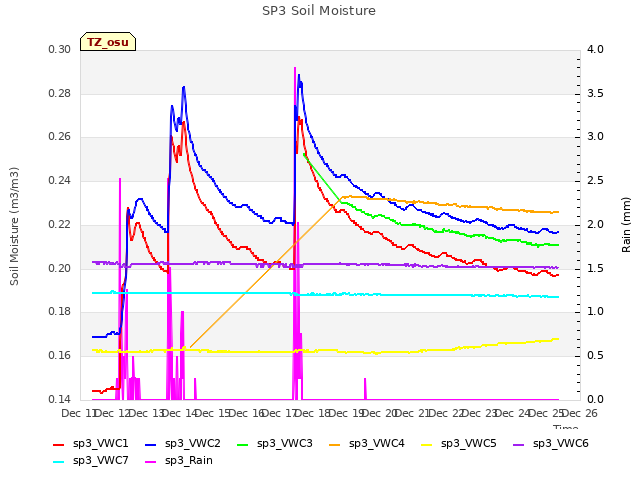Click the 2.0 rain axis tick label

(x=595, y=224)
